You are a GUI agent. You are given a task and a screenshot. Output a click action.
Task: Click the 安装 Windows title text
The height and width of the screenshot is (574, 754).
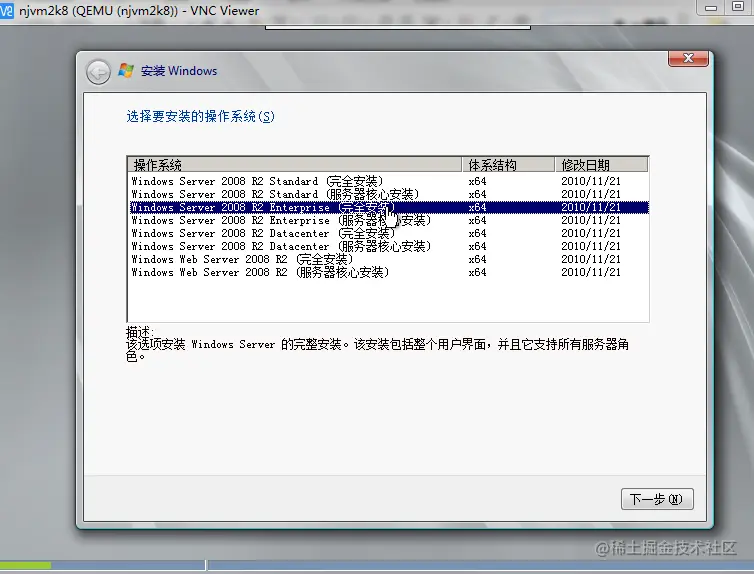pyautogui.click(x=179, y=71)
